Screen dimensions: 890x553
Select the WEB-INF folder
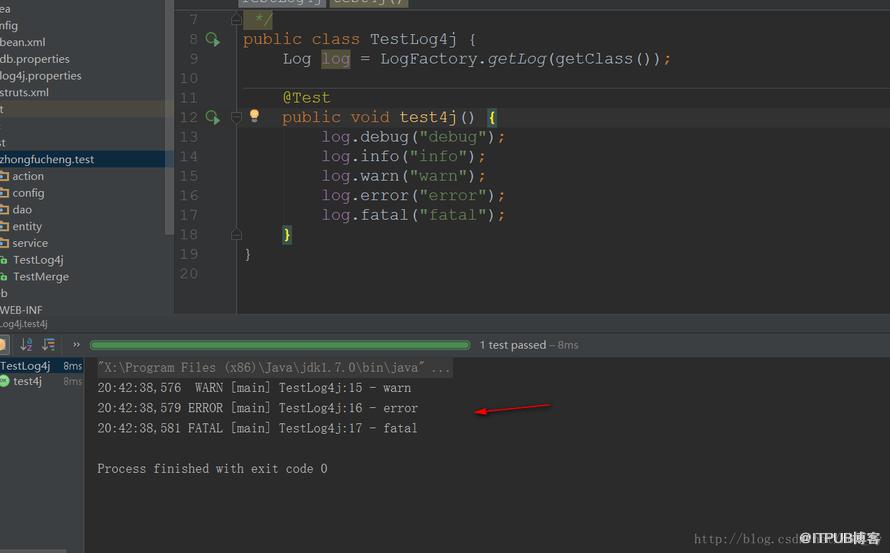pos(21,310)
